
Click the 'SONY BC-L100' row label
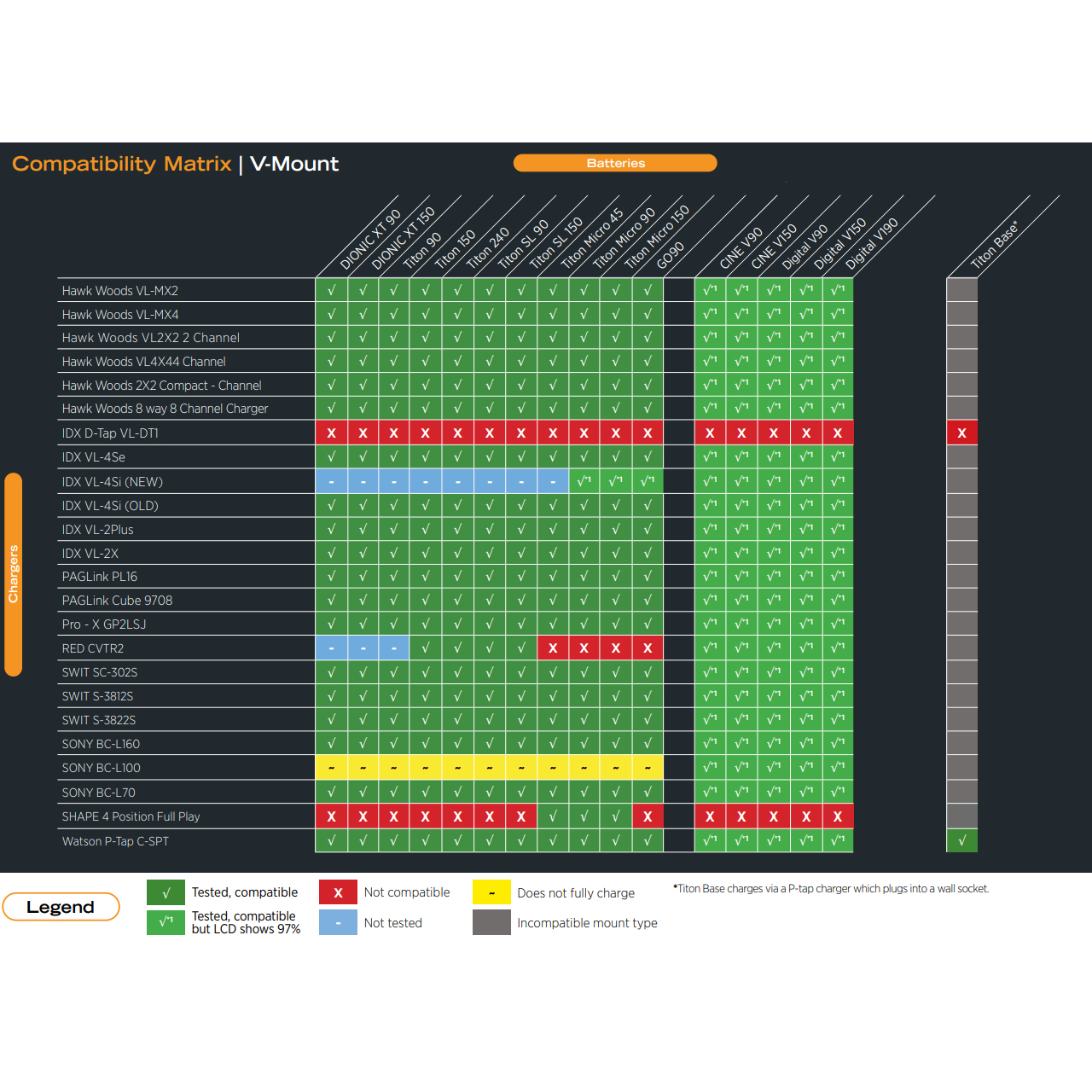(x=102, y=768)
